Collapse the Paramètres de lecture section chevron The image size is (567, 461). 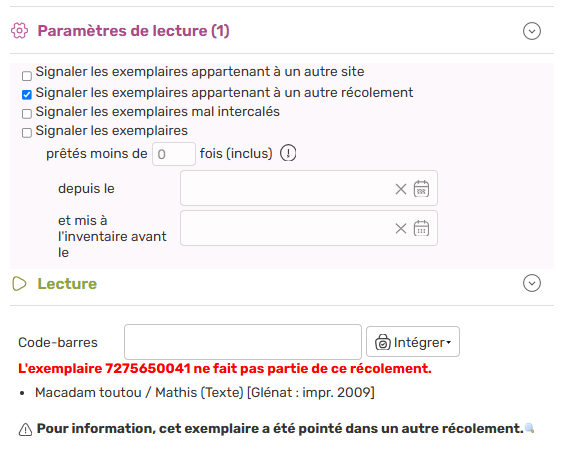click(532, 31)
